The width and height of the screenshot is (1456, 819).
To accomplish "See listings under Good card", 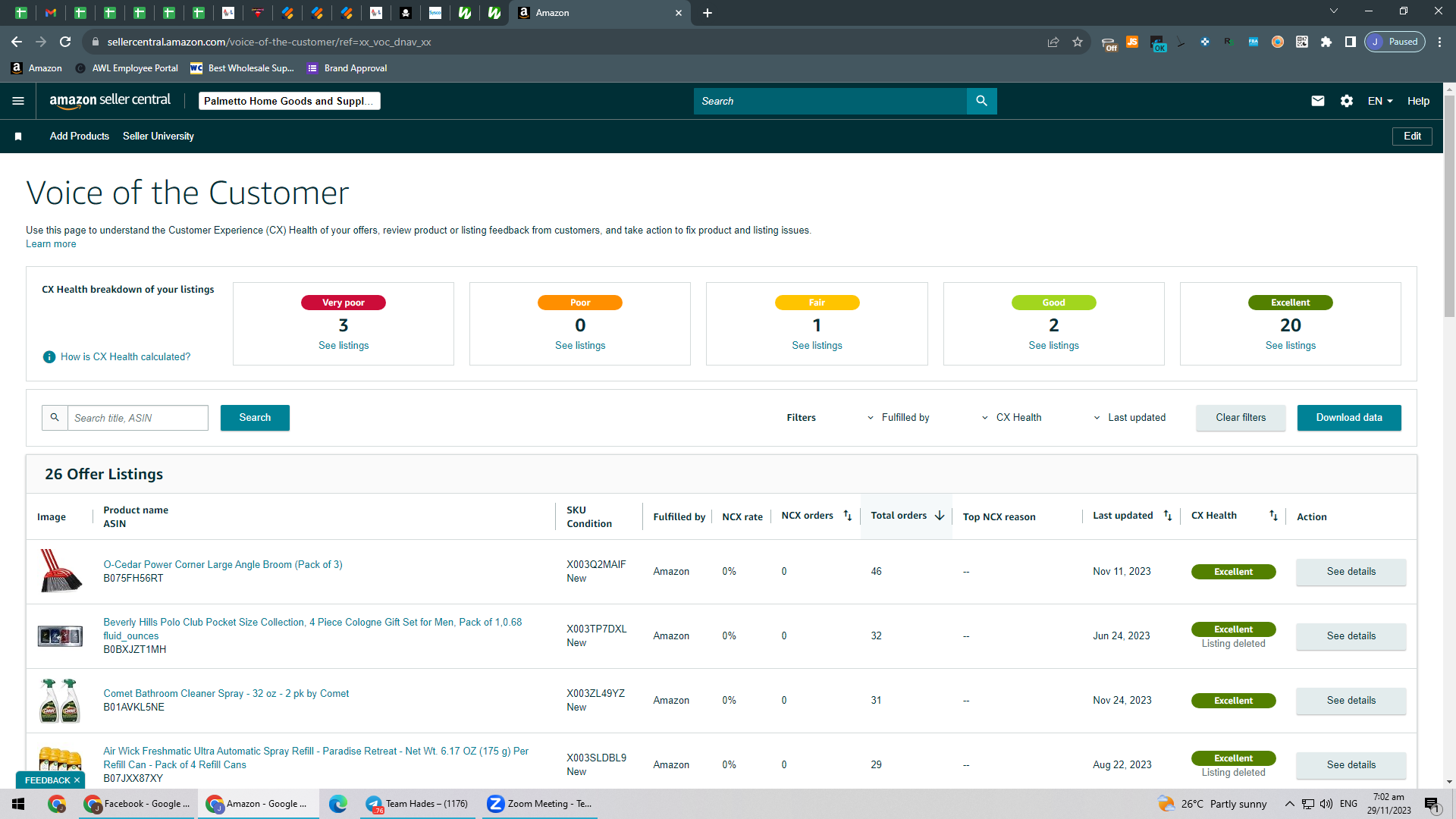I will pos(1053,346).
